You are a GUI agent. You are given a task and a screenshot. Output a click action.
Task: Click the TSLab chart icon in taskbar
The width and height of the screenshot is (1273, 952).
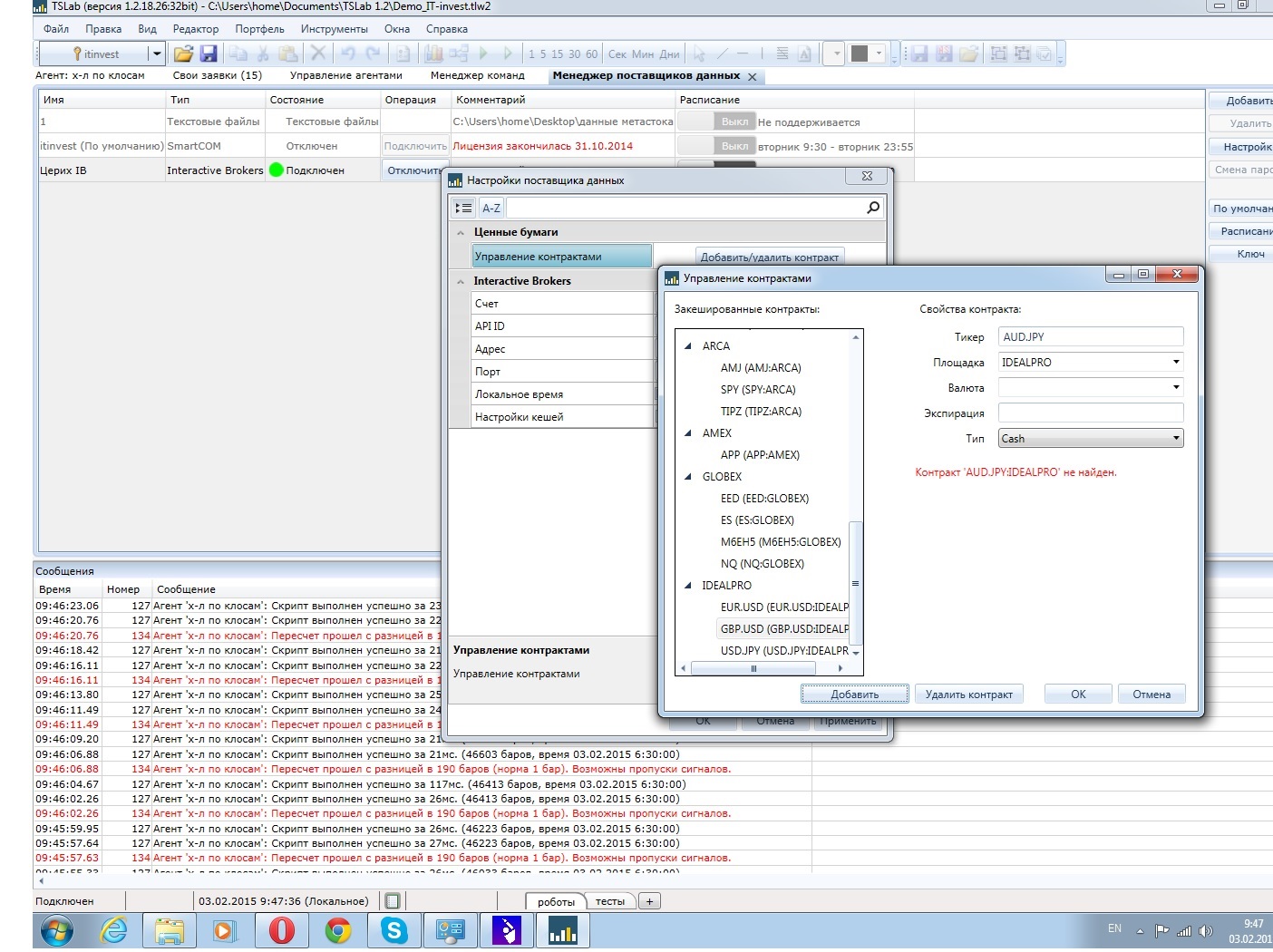562,930
